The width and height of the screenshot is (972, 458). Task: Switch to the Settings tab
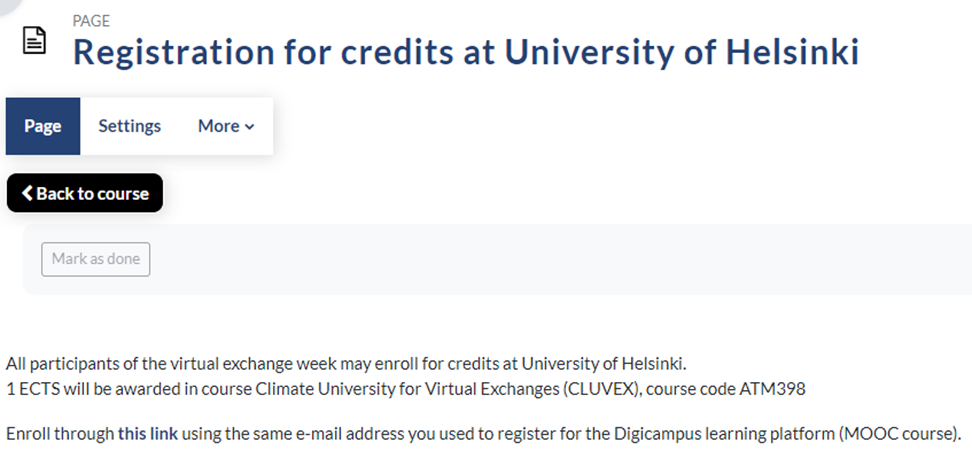129,126
